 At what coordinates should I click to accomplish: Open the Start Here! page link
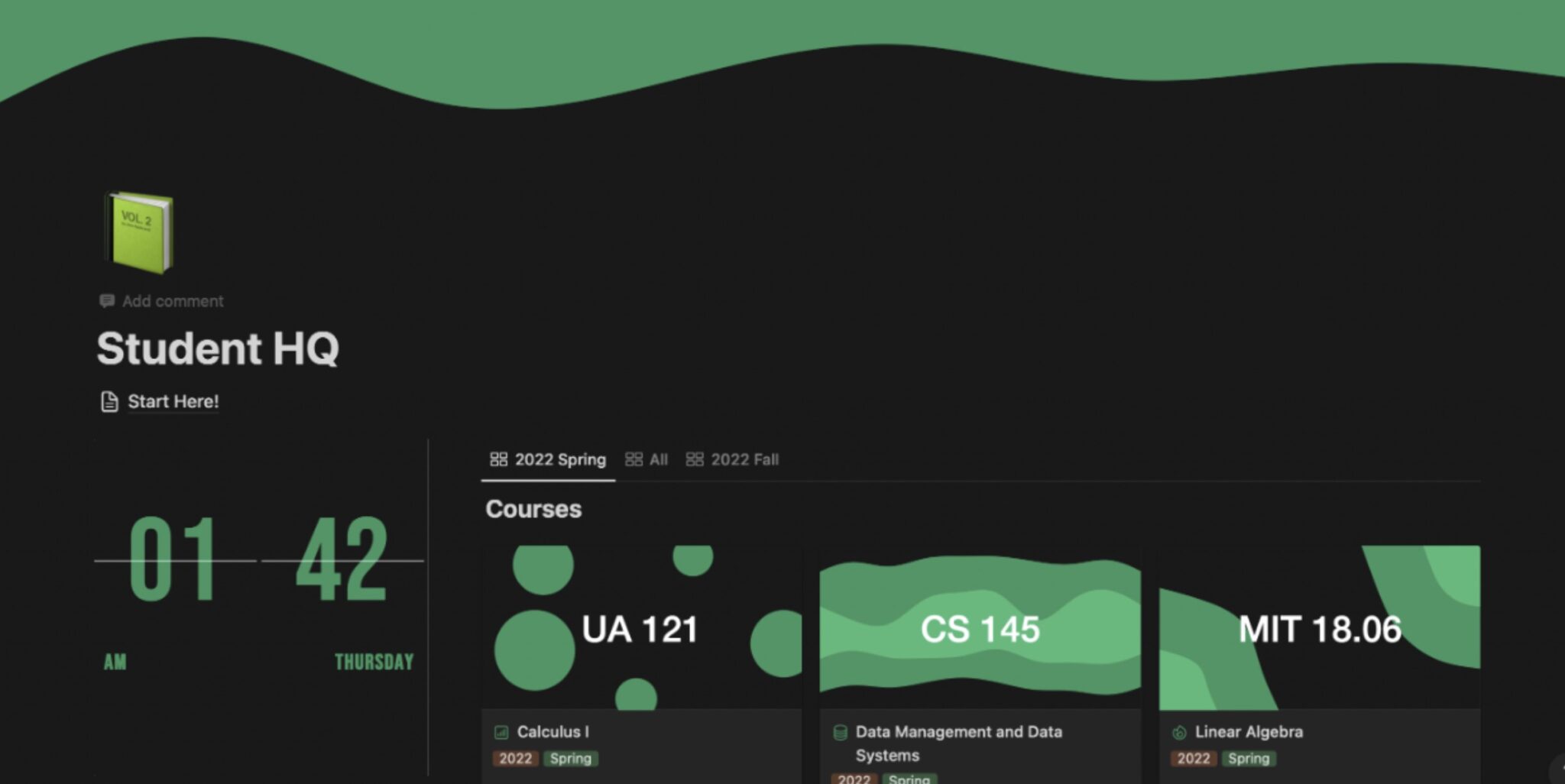click(173, 402)
